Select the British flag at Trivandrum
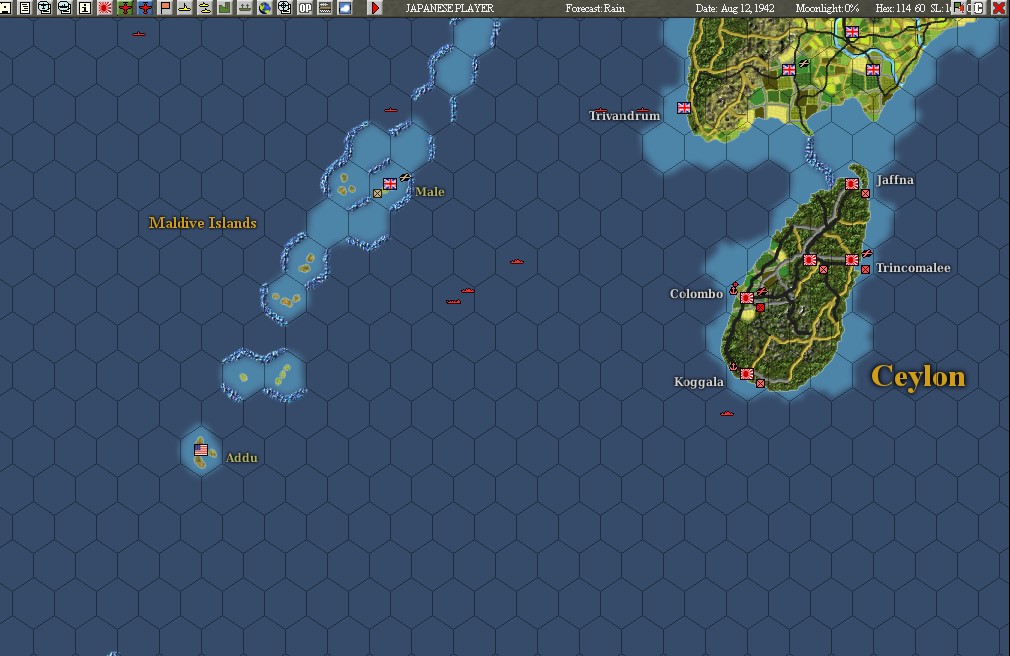The height and width of the screenshot is (656, 1010). point(684,108)
